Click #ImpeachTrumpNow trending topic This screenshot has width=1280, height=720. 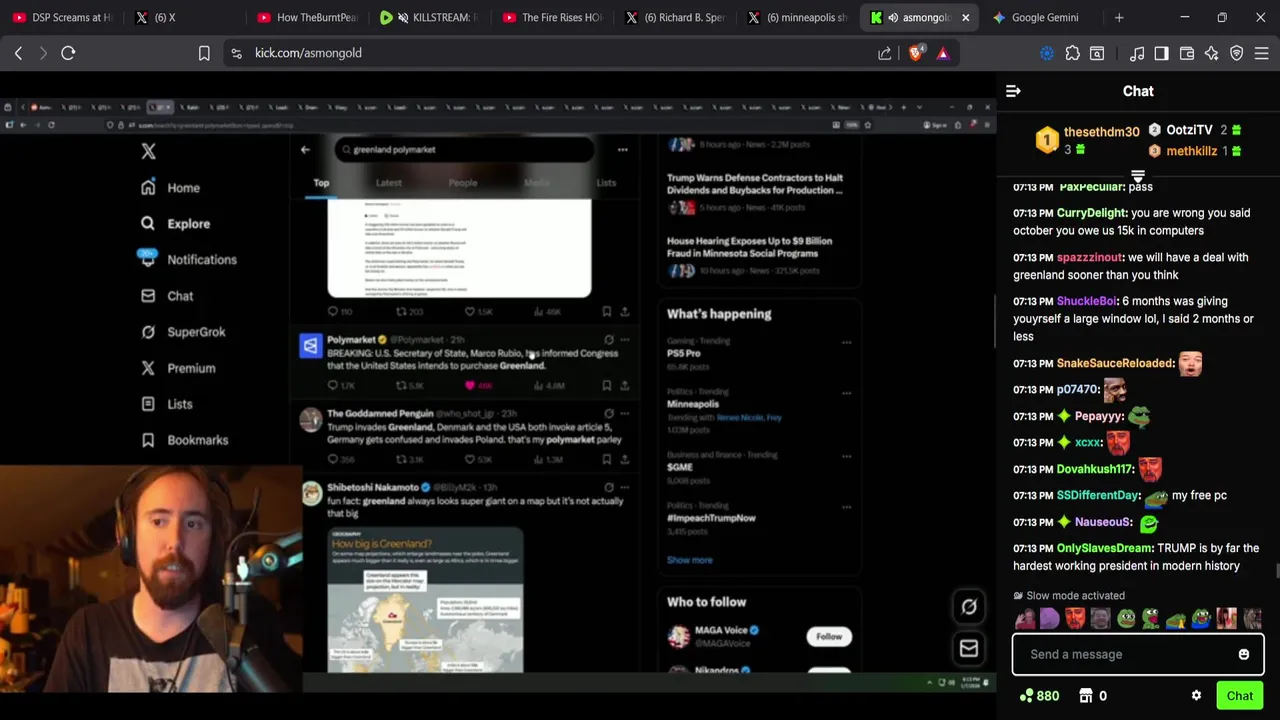click(x=711, y=518)
